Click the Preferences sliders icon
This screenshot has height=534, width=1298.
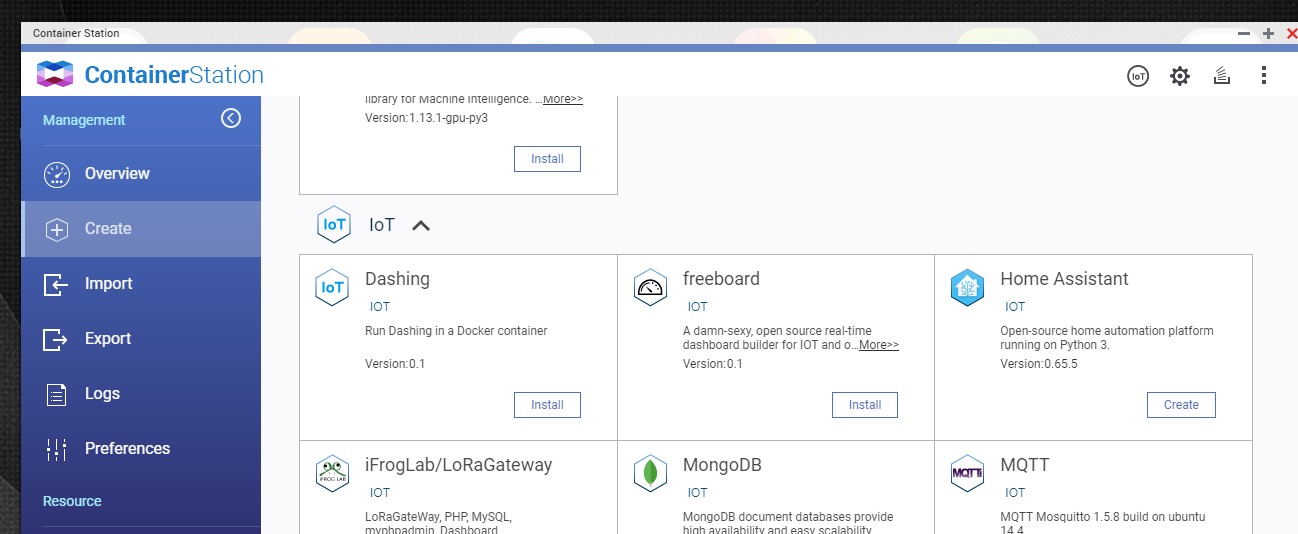[57, 449]
